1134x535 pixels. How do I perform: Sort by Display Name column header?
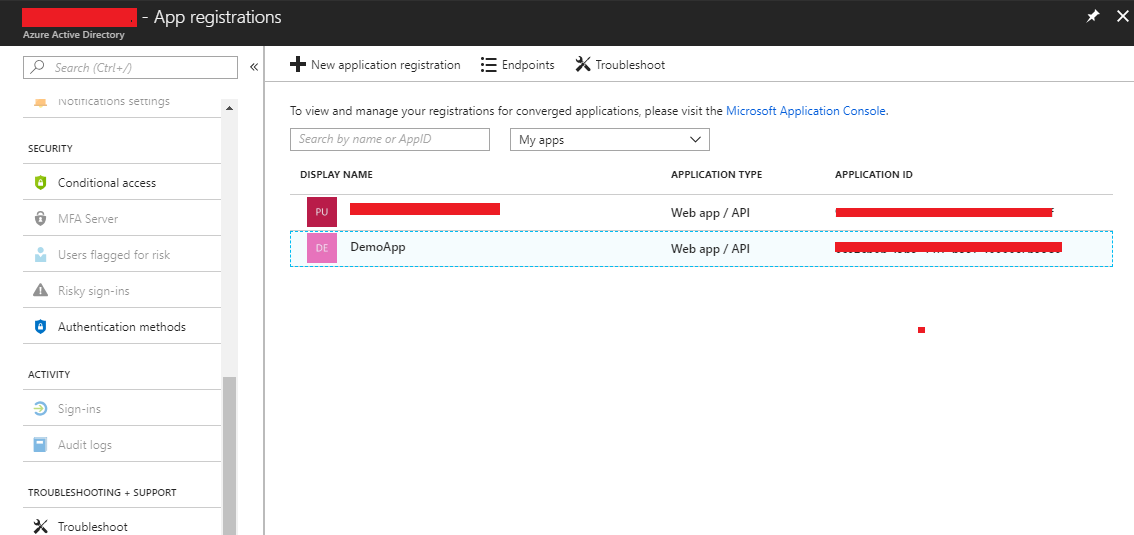[x=336, y=175]
